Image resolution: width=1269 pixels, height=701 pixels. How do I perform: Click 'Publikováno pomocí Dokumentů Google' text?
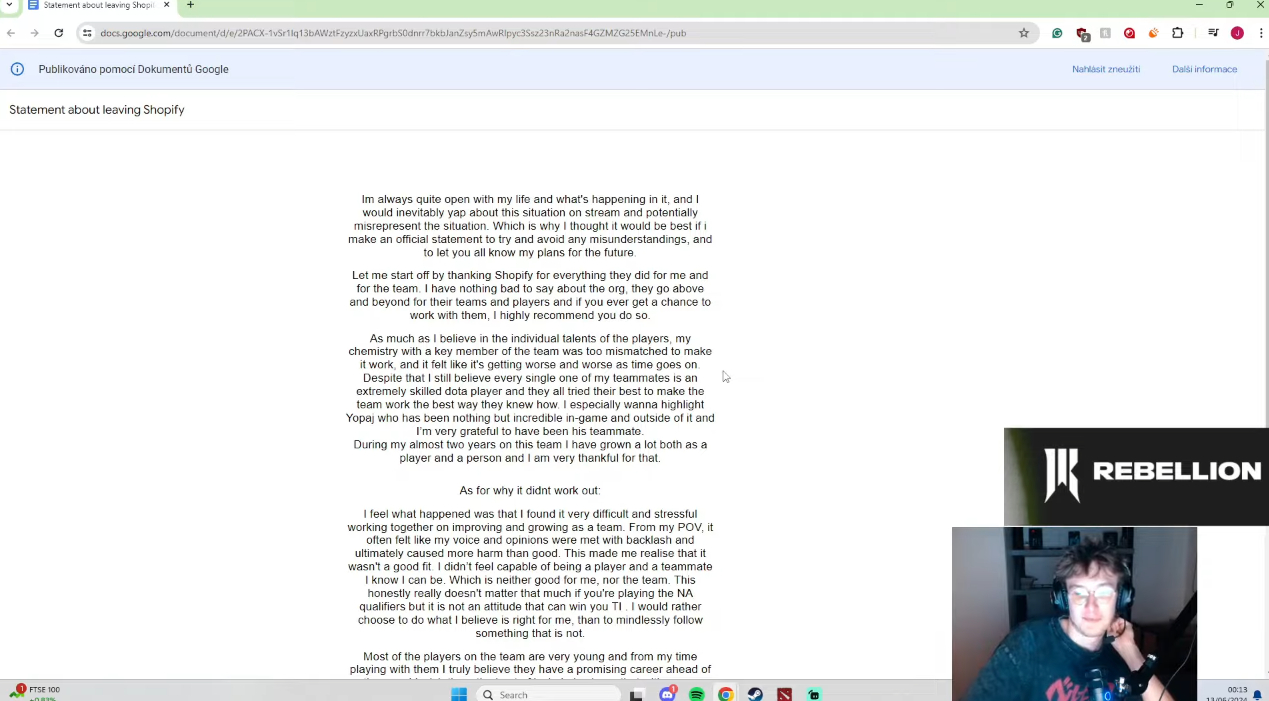[133, 69]
